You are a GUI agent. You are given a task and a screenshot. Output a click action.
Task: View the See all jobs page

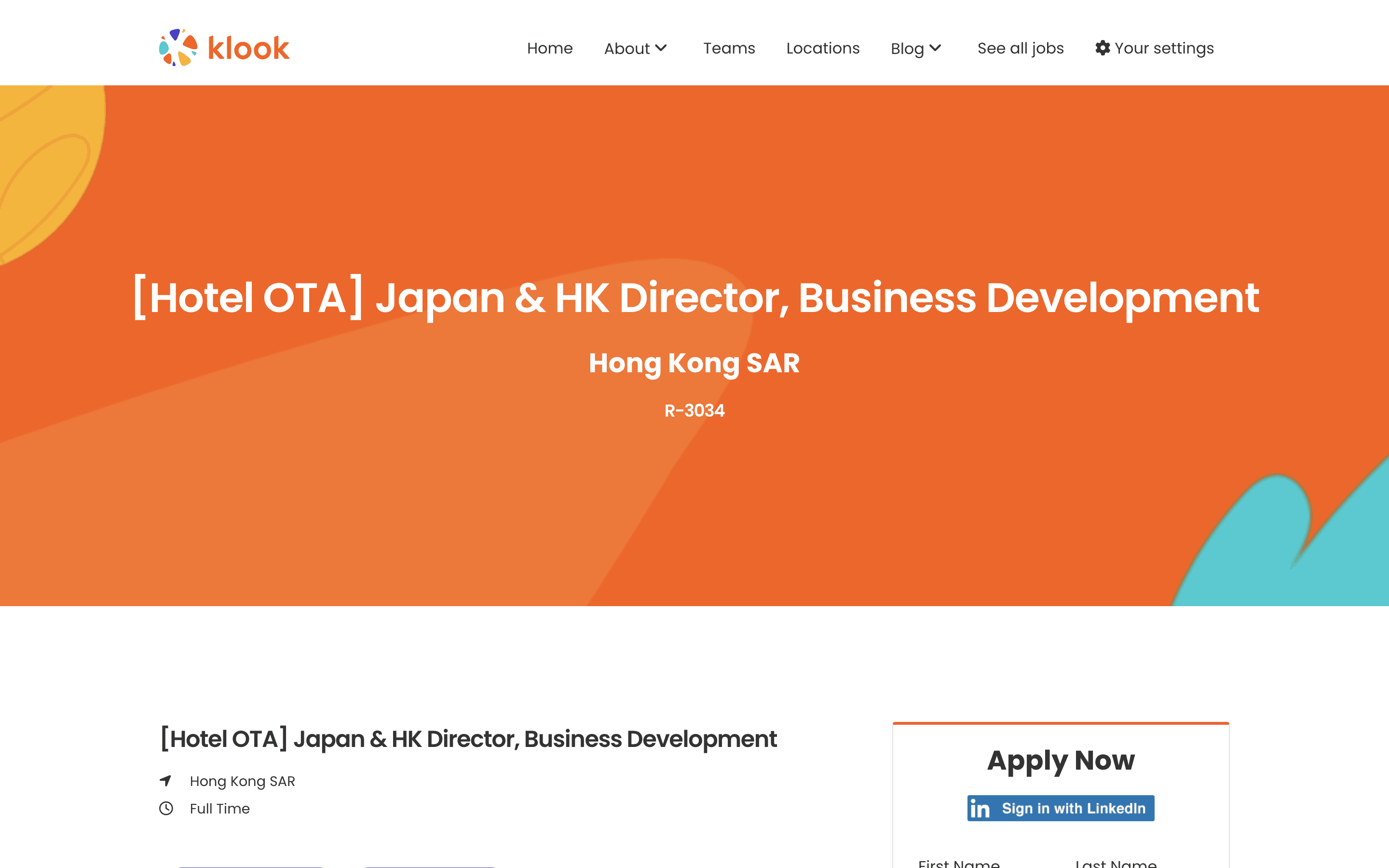point(1021,49)
